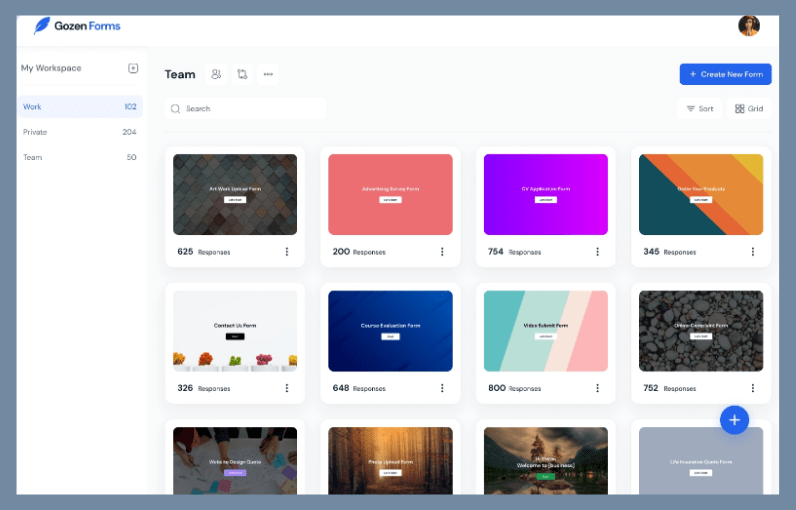Open the kebab menu for 754 responses card
Image resolution: width=796 pixels, height=510 pixels.
point(598,252)
